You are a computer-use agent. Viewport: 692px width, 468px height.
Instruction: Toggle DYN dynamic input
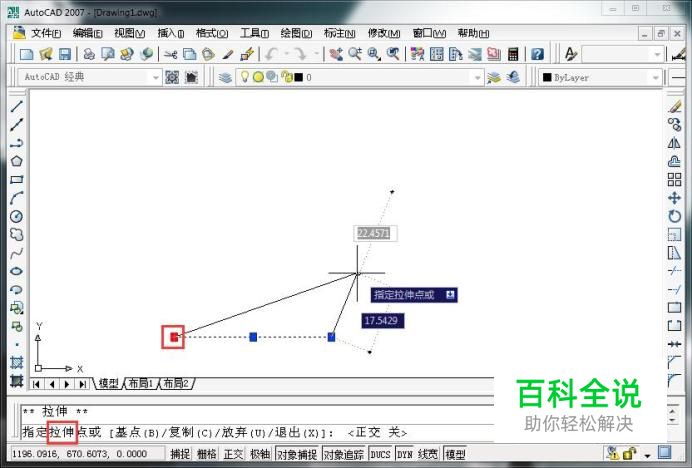point(405,454)
